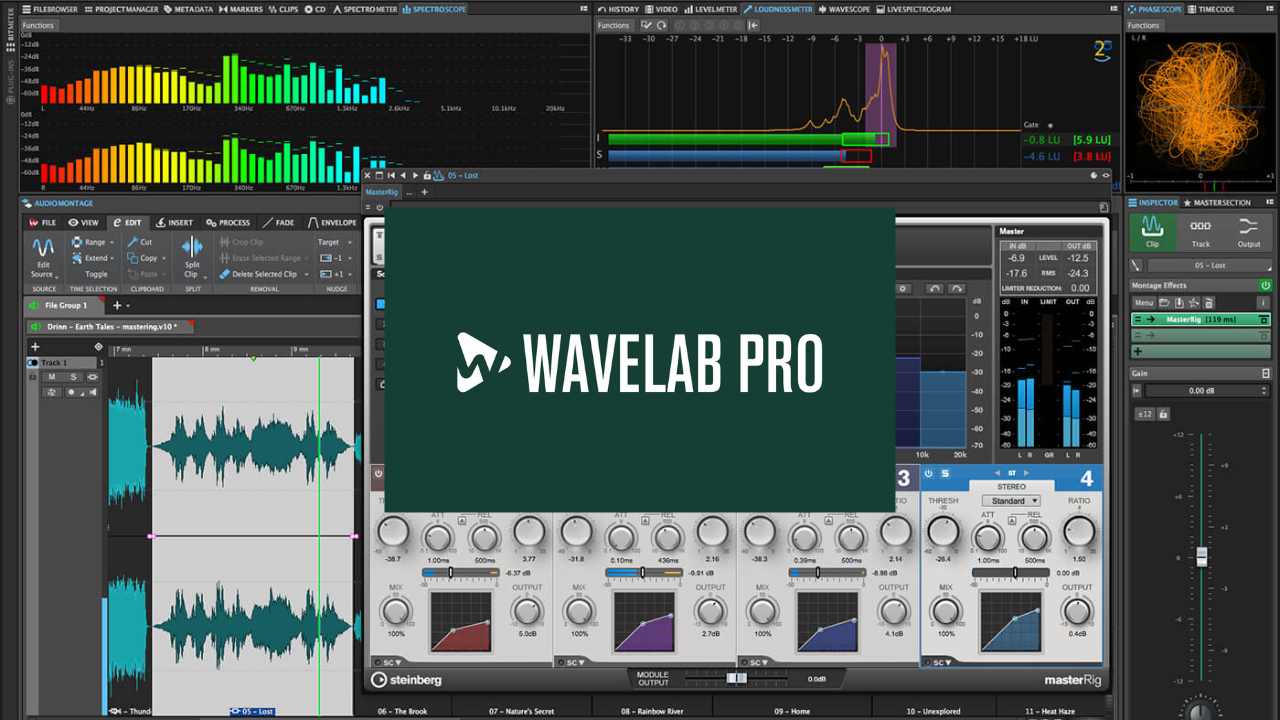Viewport: 1280px width, 720px height.
Task: Click the Range time selection icon
Action: coord(77,242)
